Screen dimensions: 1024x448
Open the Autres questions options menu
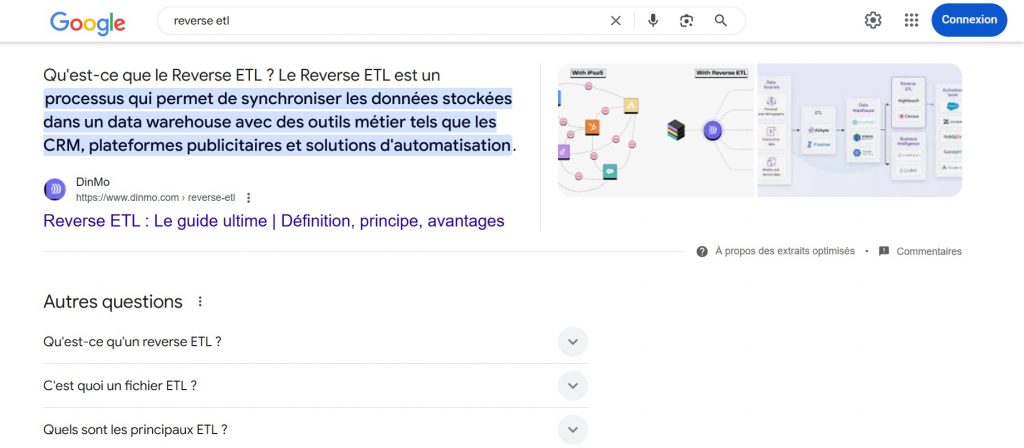click(200, 302)
